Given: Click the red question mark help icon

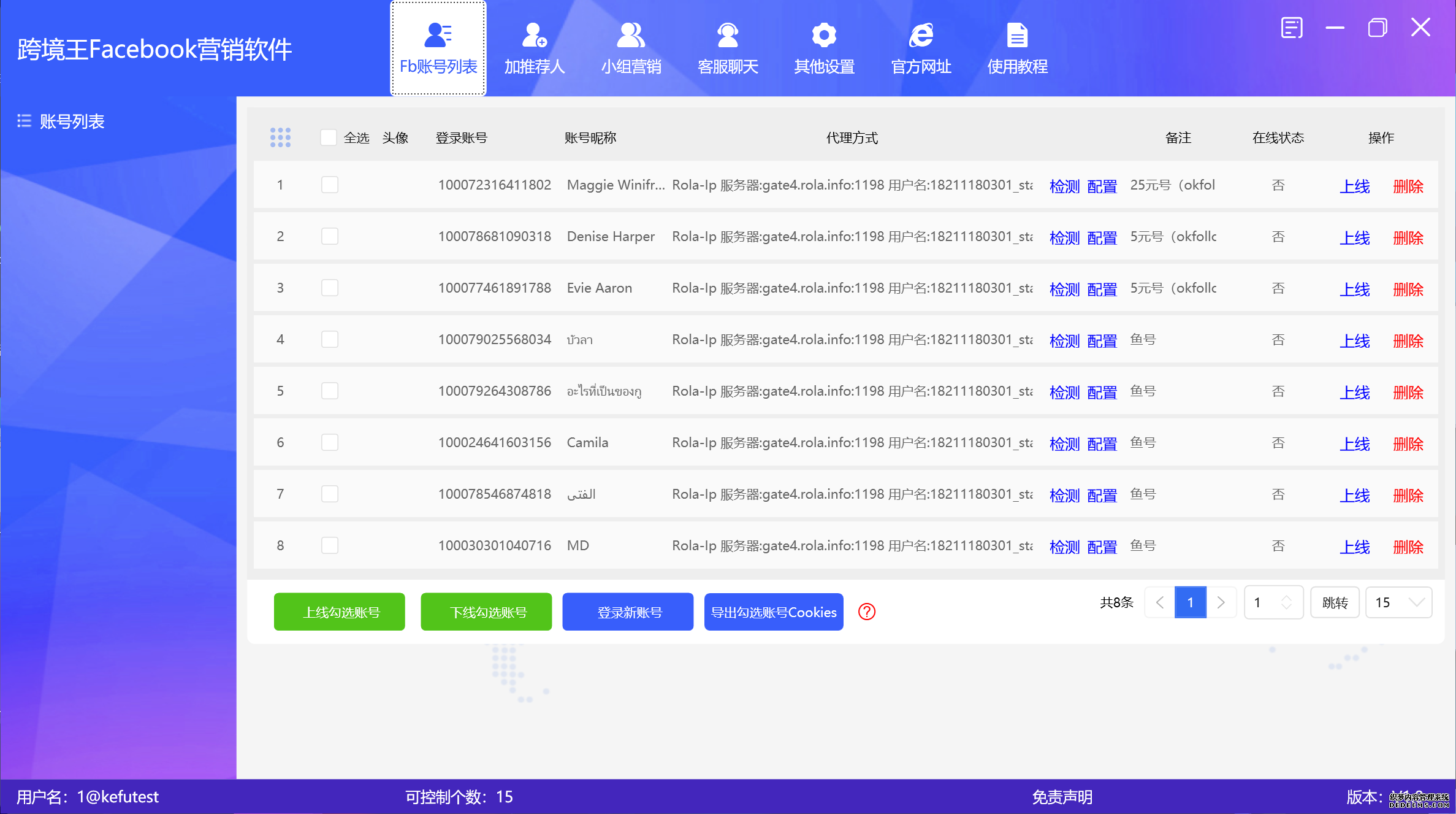Looking at the screenshot, I should (x=866, y=612).
